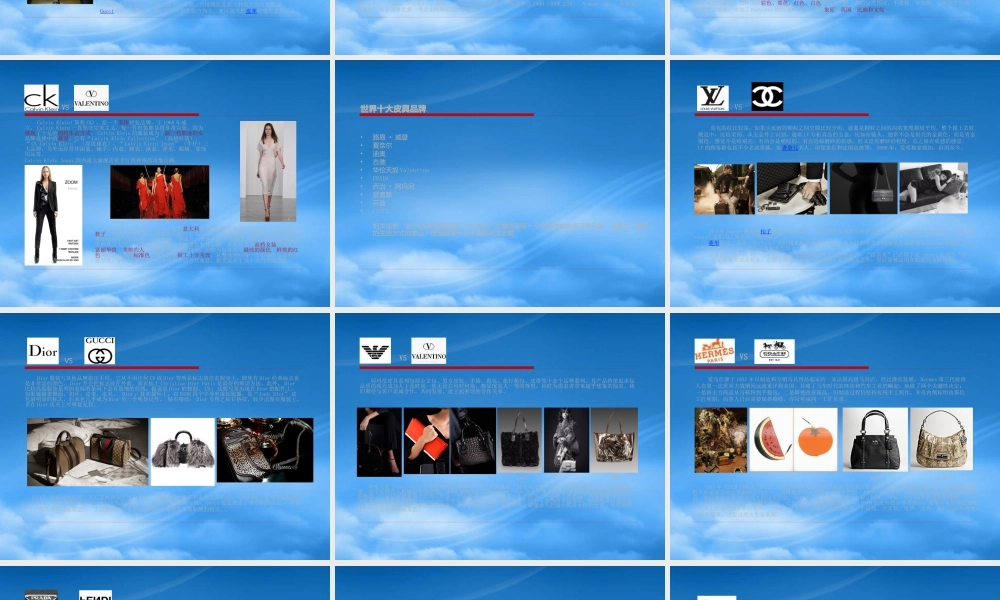Open the black ruffled tote bag photo

point(520,441)
